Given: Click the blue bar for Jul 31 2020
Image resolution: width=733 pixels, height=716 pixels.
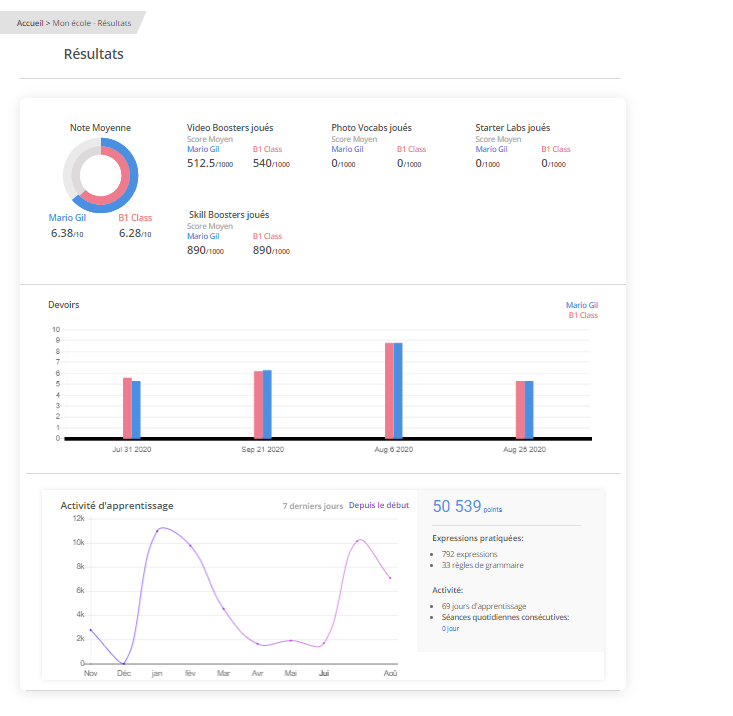Looking at the screenshot, I should (136, 410).
